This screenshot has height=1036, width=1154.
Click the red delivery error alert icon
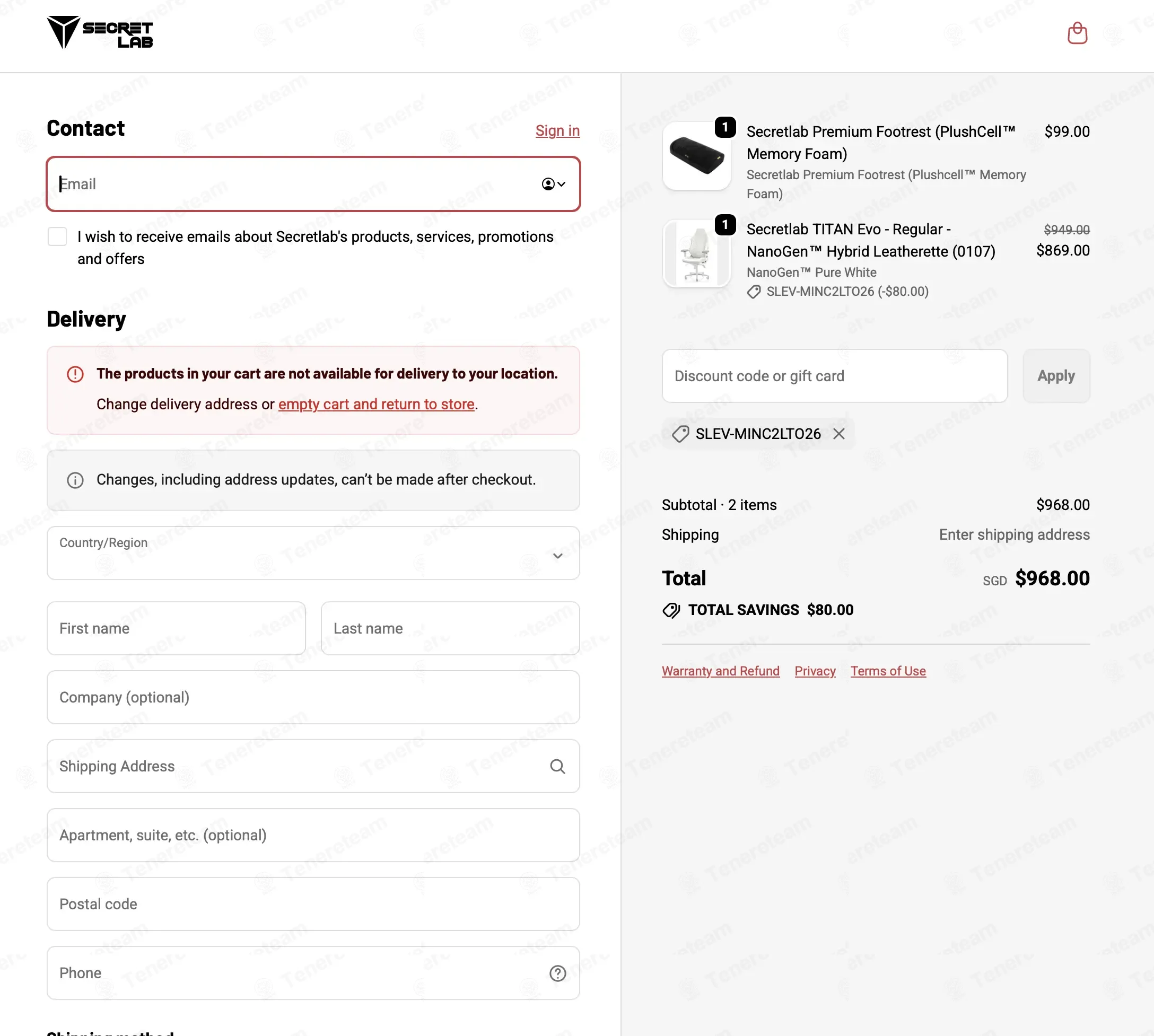[75, 374]
